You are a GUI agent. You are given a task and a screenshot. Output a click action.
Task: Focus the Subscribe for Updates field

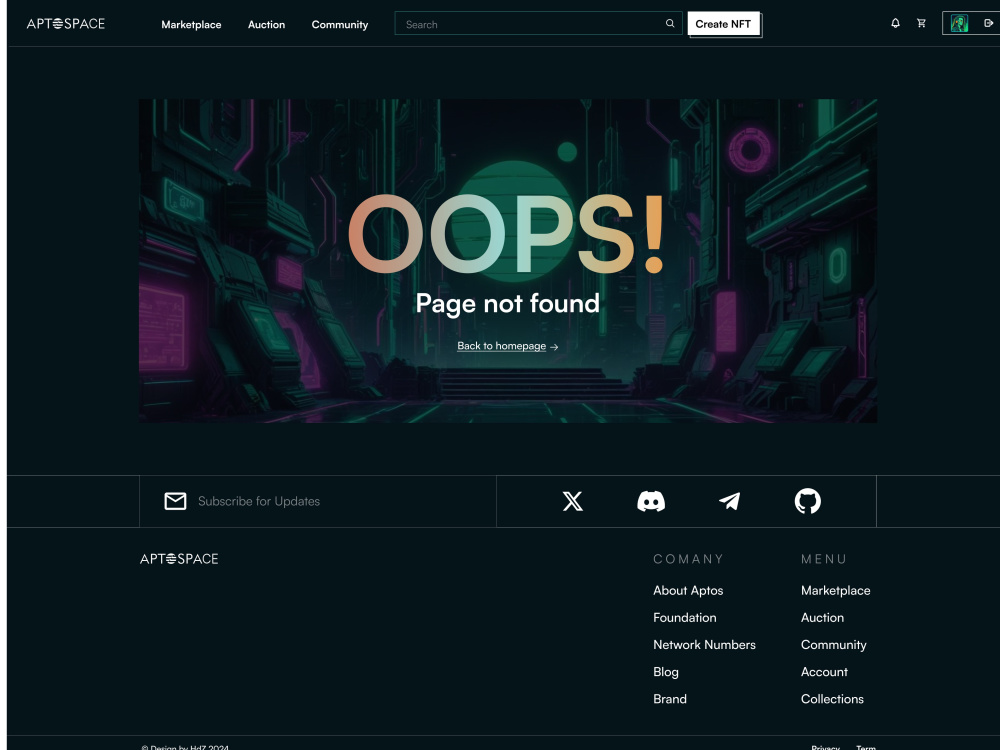[318, 501]
